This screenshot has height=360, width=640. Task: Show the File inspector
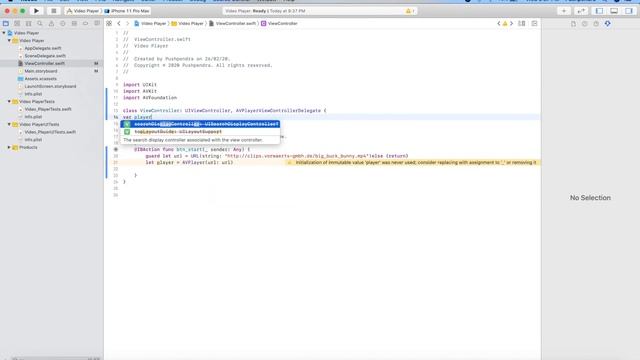pos(573,24)
